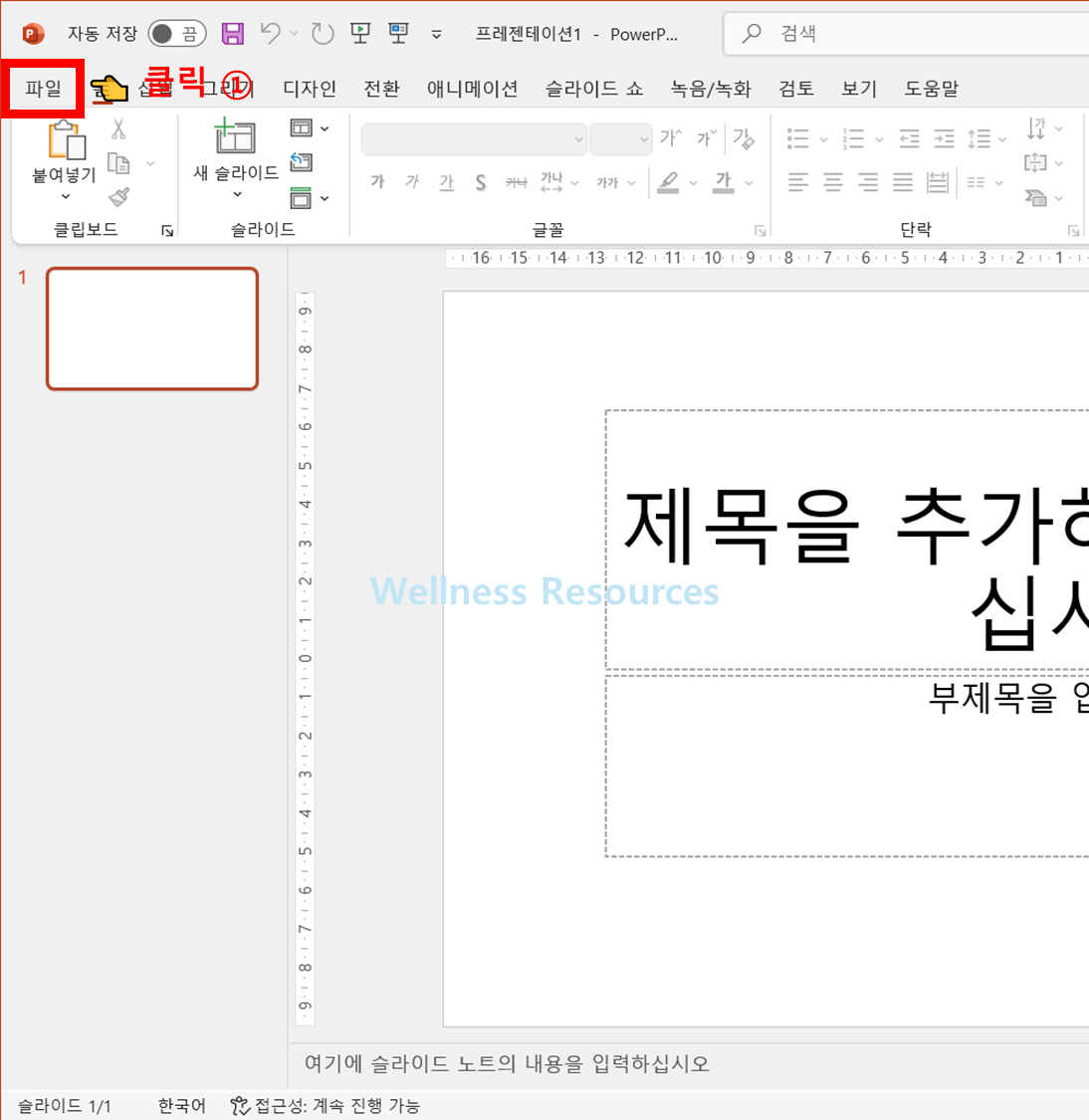Screen dimensions: 1089x1120
Task: Click the Undo arrow icon
Action: tap(270, 33)
